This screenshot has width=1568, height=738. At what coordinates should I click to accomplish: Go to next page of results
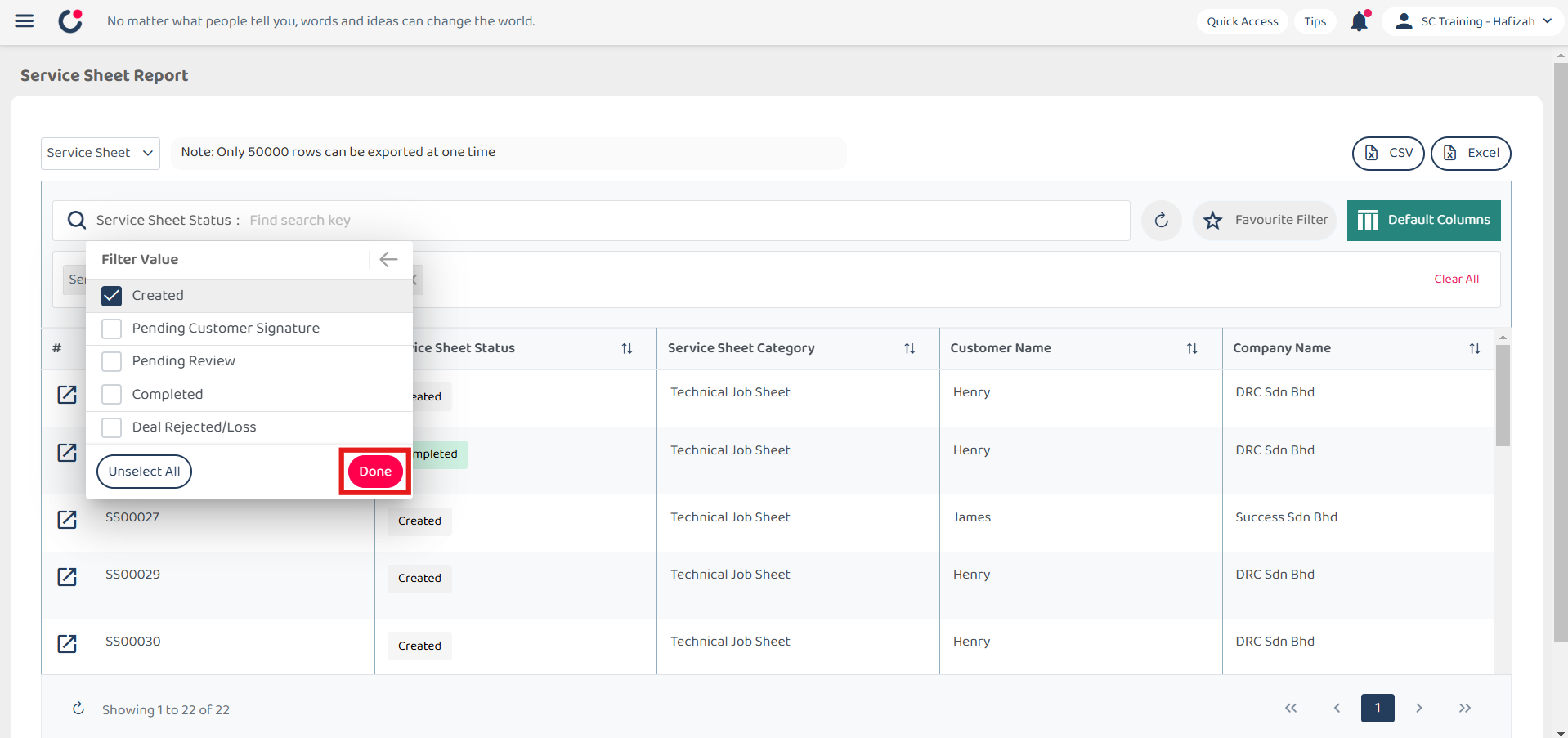1419,708
